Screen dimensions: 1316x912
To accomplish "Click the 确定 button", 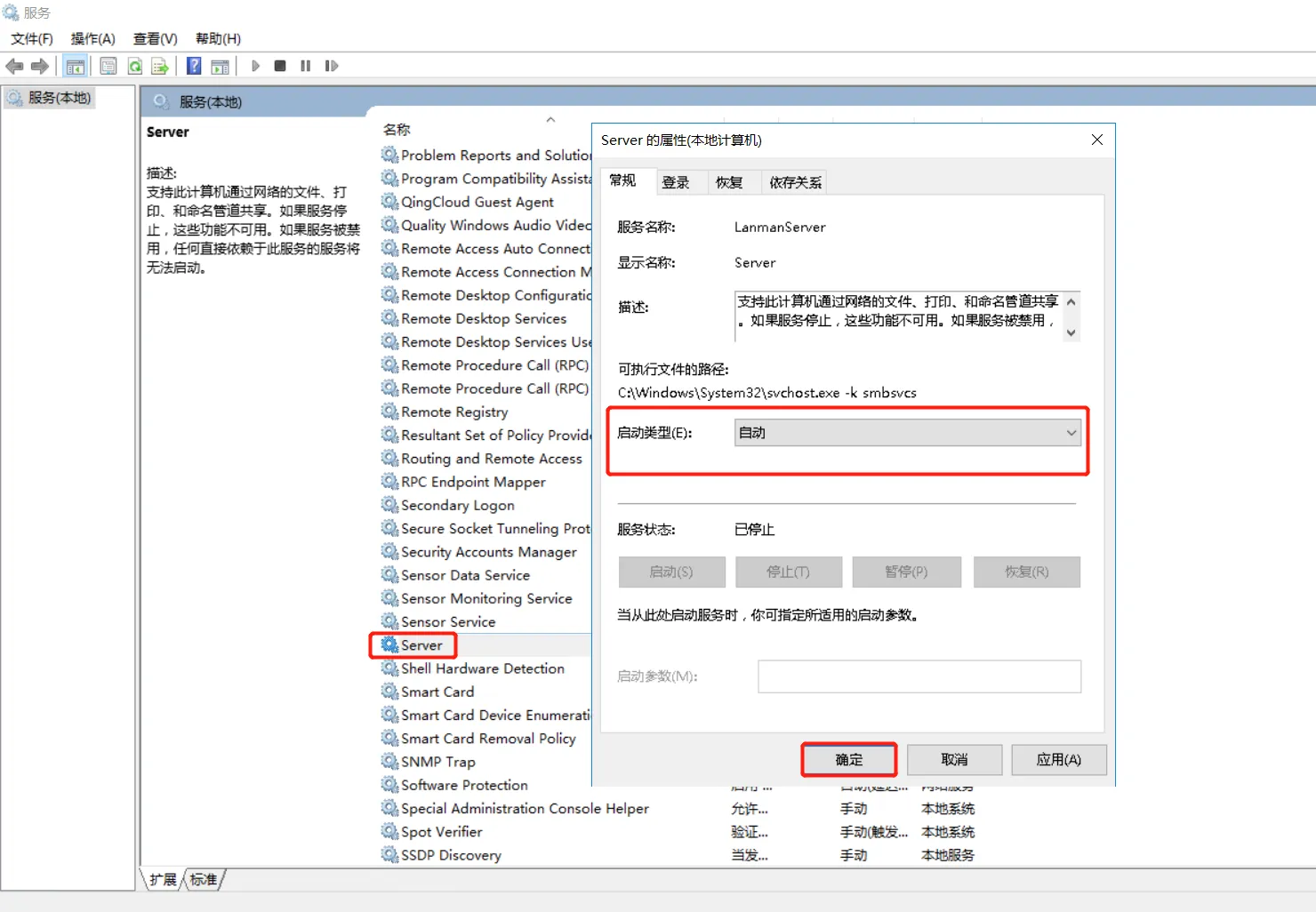I will (848, 760).
